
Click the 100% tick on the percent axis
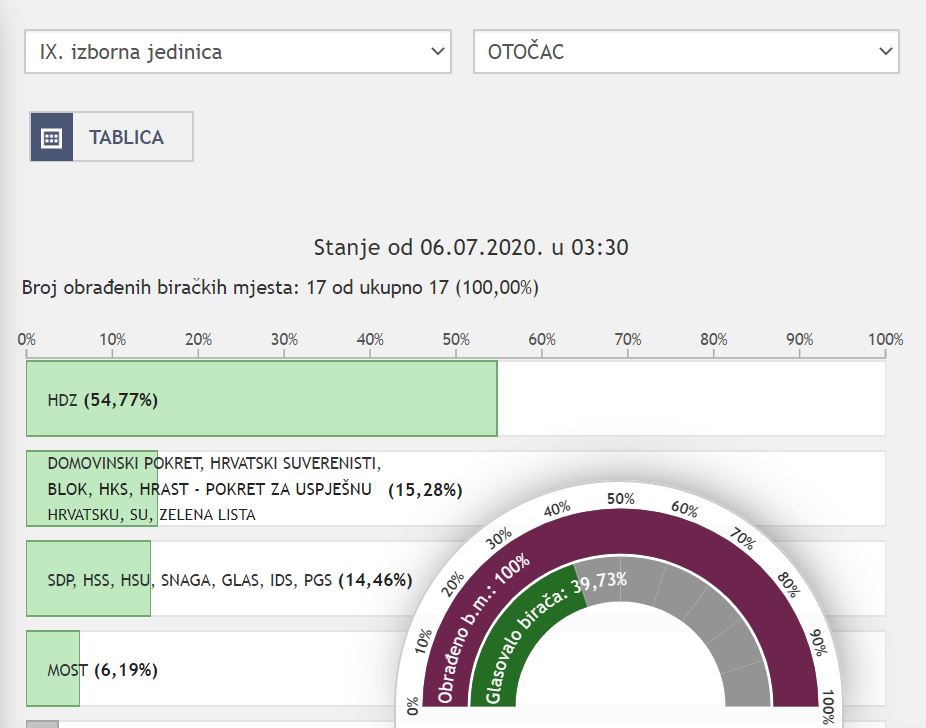tap(884, 340)
